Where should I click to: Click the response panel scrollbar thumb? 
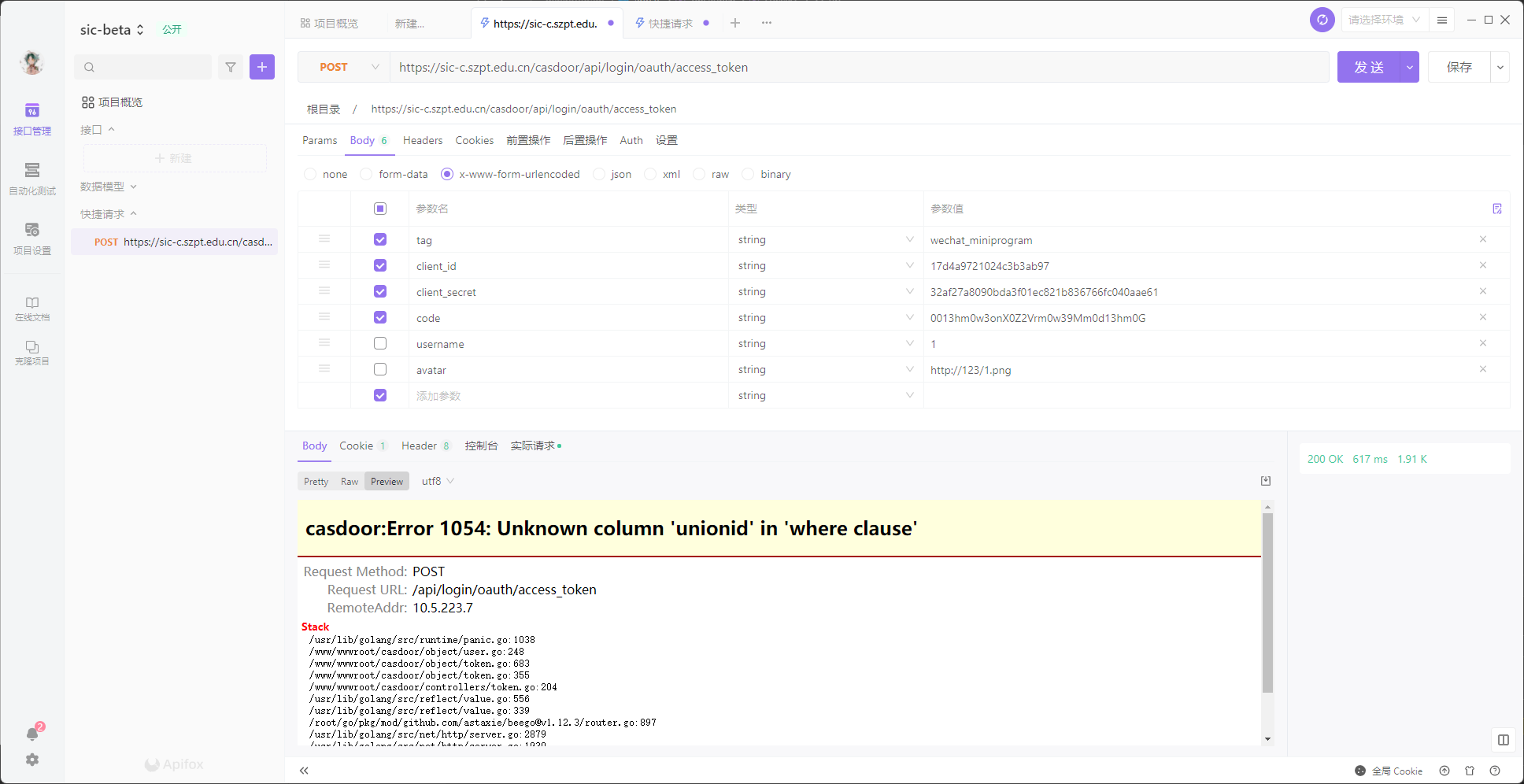1267,602
